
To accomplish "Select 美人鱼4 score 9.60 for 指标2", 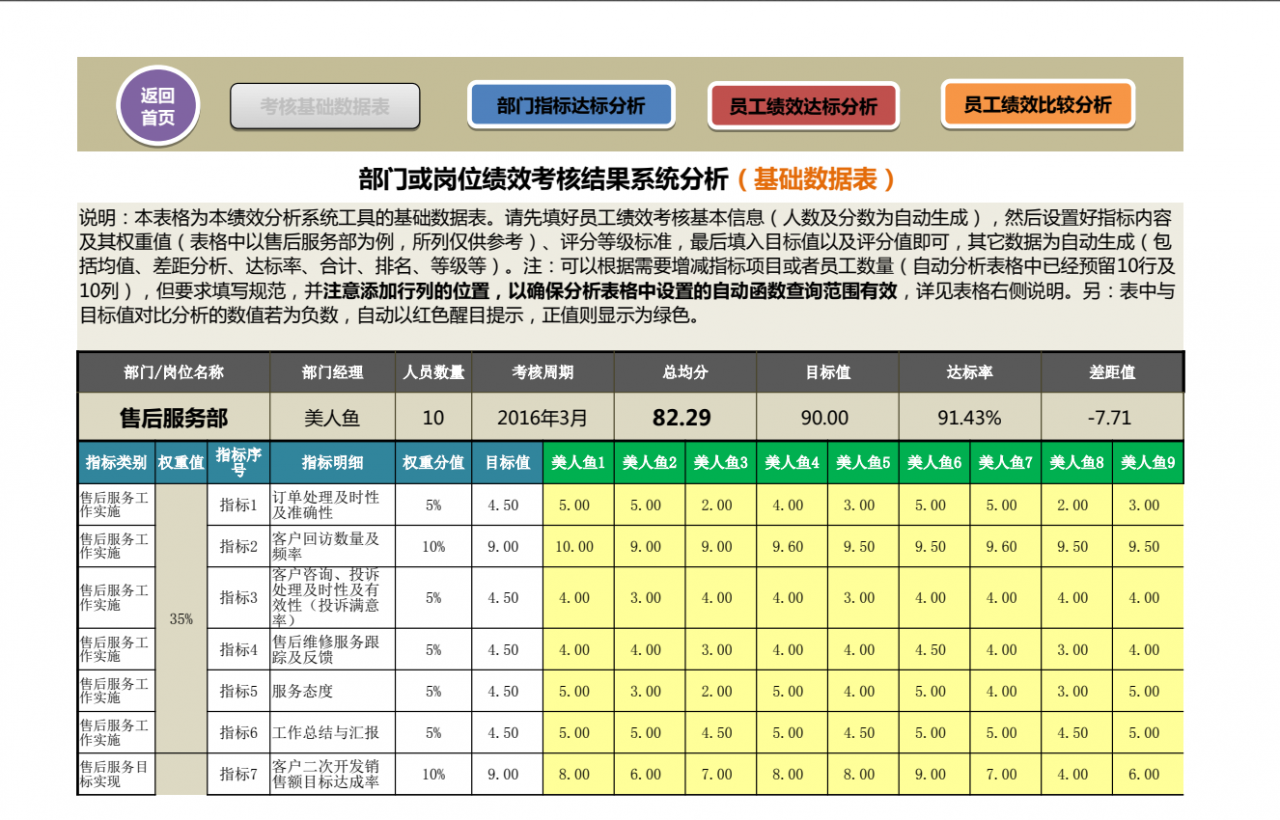I will point(792,546).
